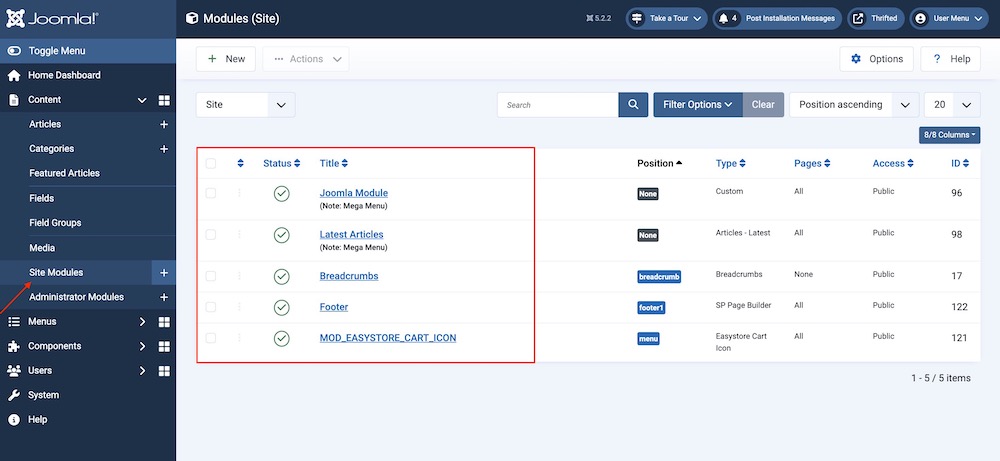Viewport: 1000px width, 461px height.
Task: Click the search magnifier icon button
Action: [633, 105]
